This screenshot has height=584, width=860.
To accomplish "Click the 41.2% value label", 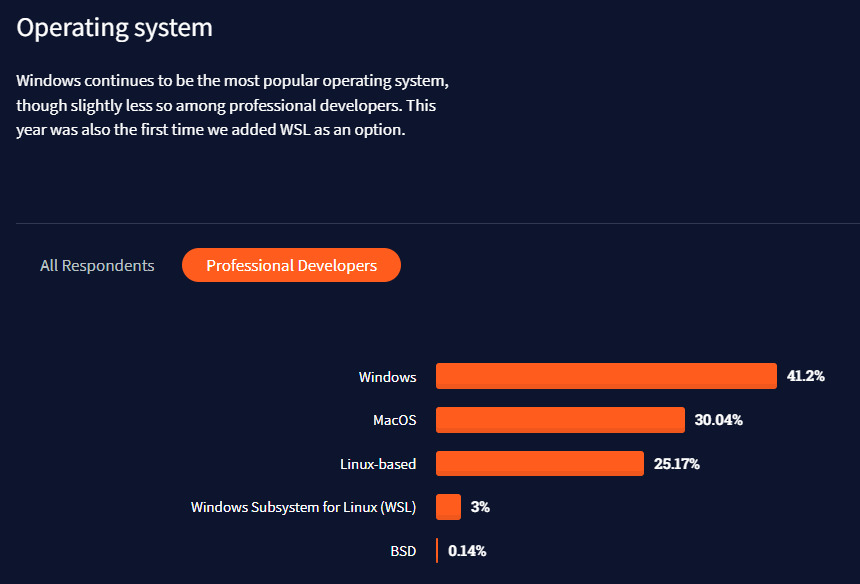I will [806, 376].
